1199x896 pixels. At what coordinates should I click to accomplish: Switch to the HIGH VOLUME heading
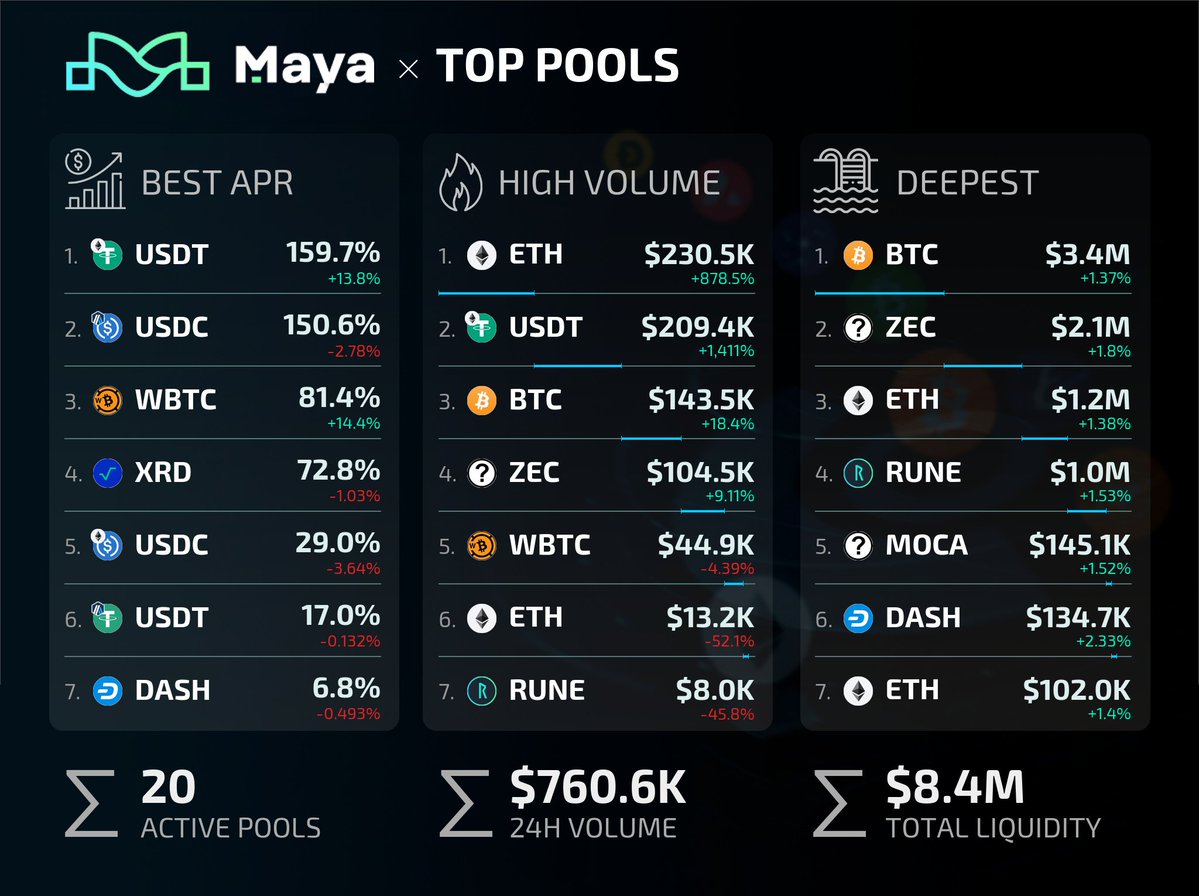[x=609, y=183]
